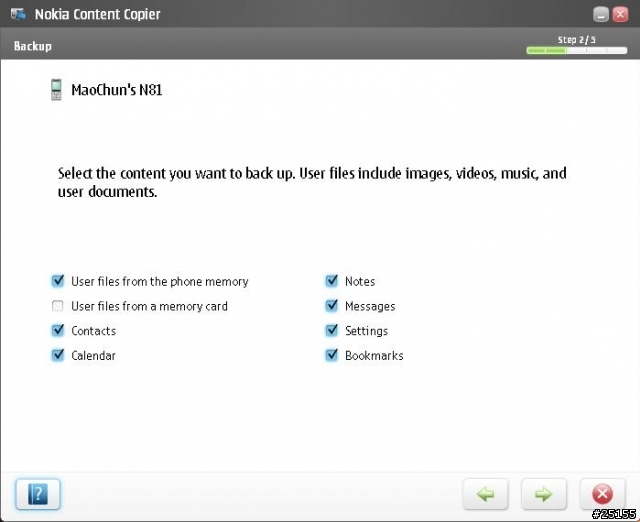Close the window via title bar X

(x=620, y=15)
